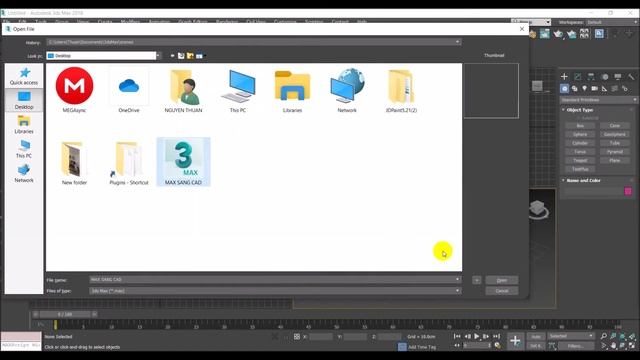Click the Teapot primitive button
The image size is (640, 360).
pos(580,160)
